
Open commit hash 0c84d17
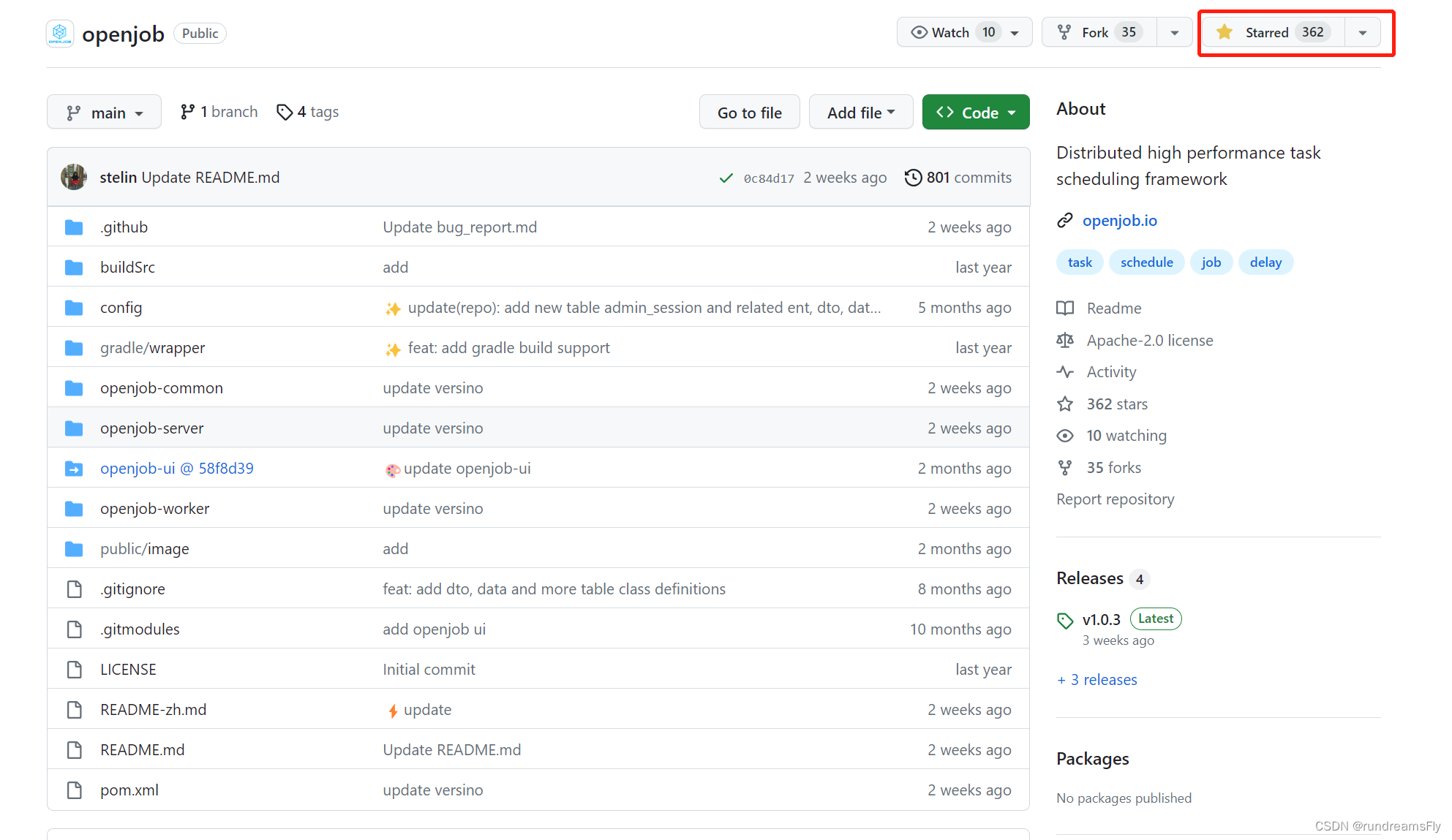click(769, 178)
